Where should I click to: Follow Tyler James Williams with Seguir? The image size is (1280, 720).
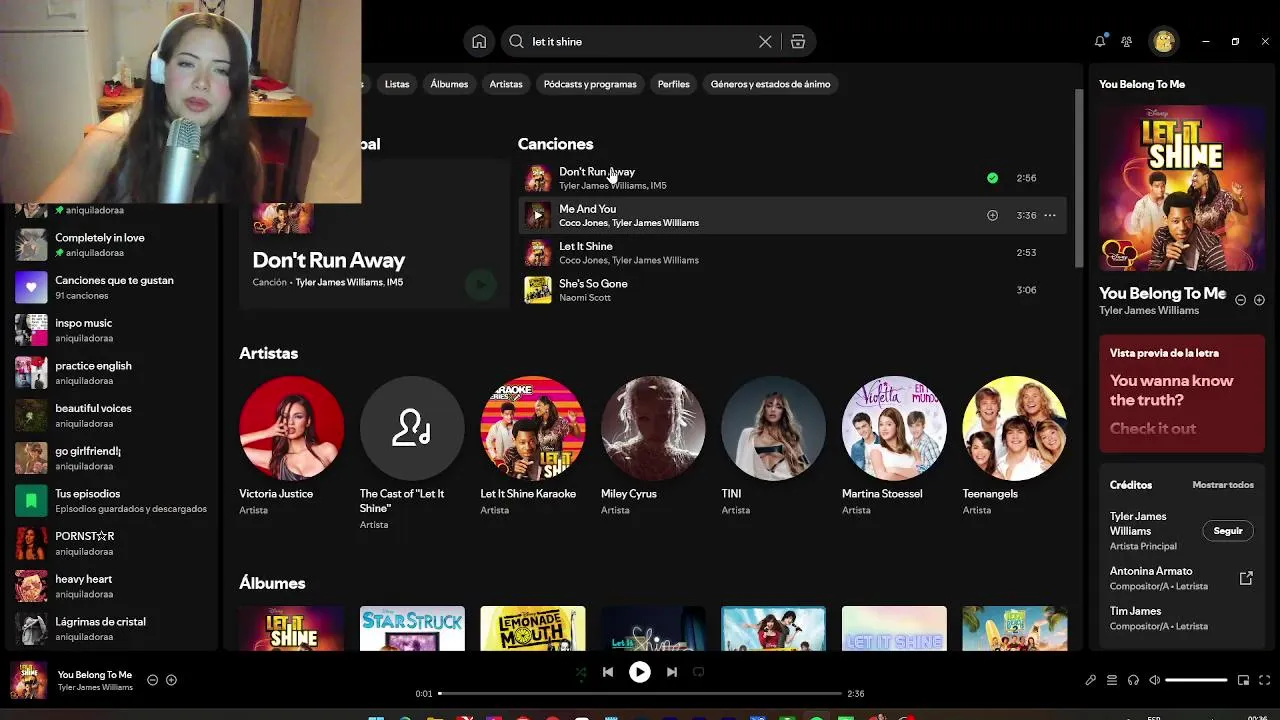tap(1228, 531)
